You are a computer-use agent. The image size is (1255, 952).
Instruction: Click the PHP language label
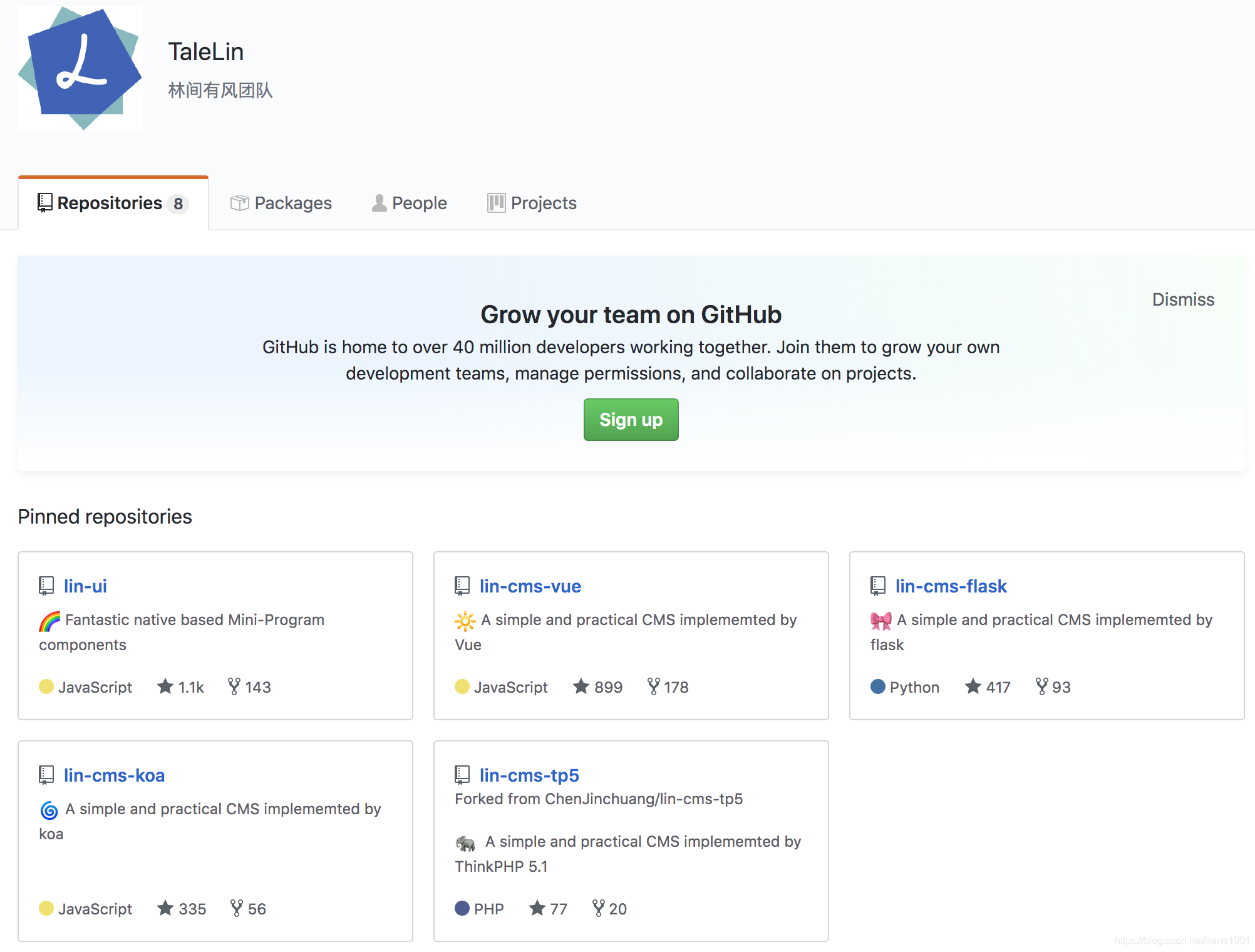tap(488, 909)
